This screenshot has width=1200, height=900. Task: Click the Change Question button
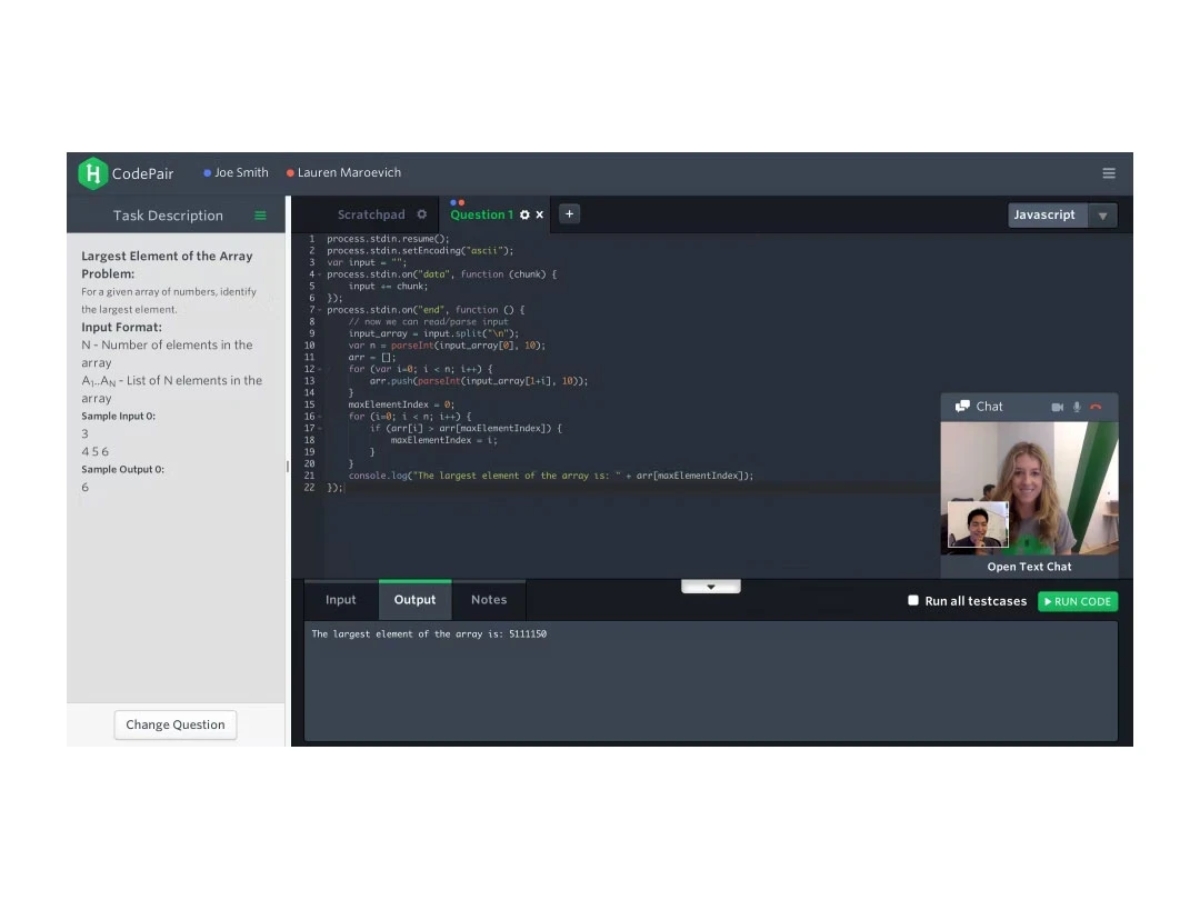[x=175, y=725]
